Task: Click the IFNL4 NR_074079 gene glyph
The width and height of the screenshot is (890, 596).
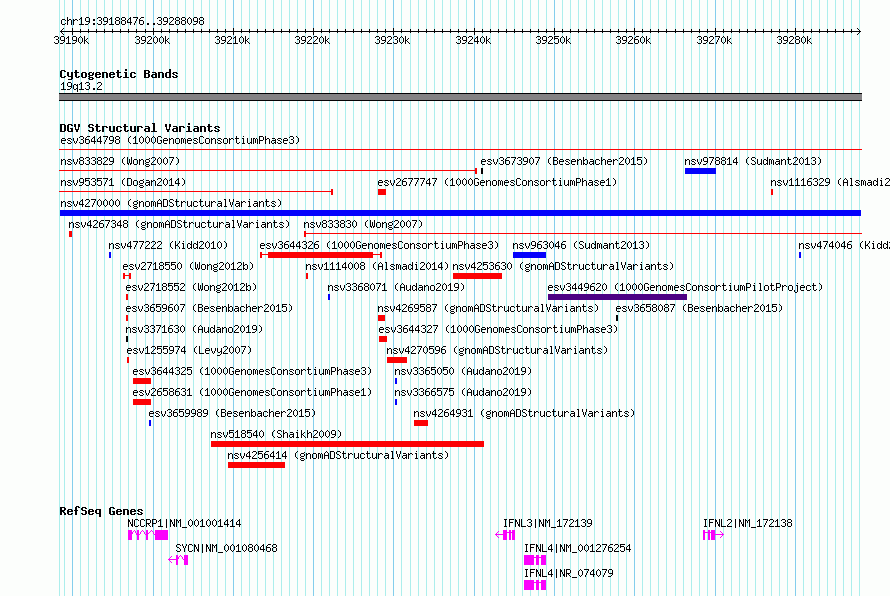Action: click(535, 585)
